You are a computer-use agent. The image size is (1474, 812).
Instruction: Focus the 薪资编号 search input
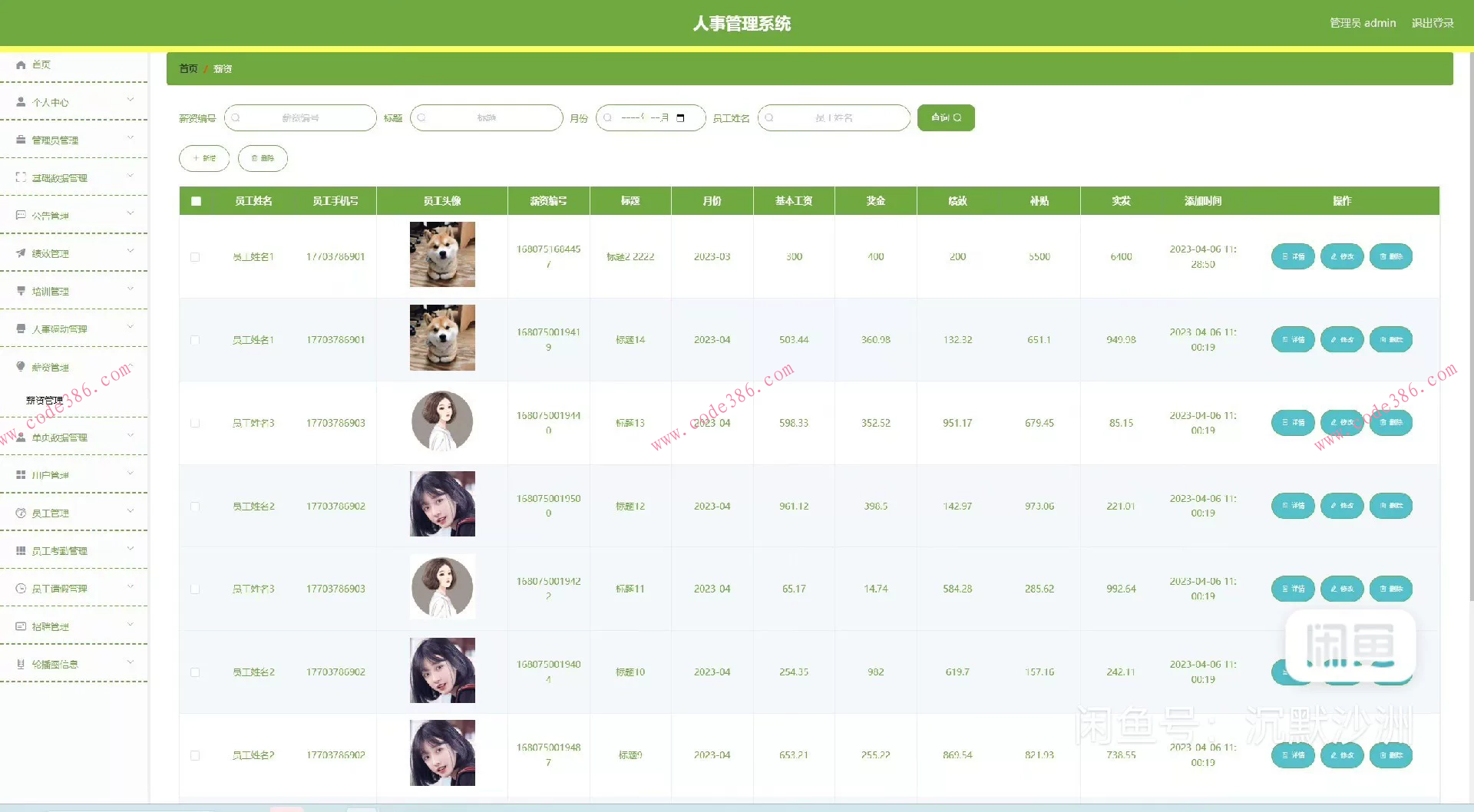(x=300, y=118)
